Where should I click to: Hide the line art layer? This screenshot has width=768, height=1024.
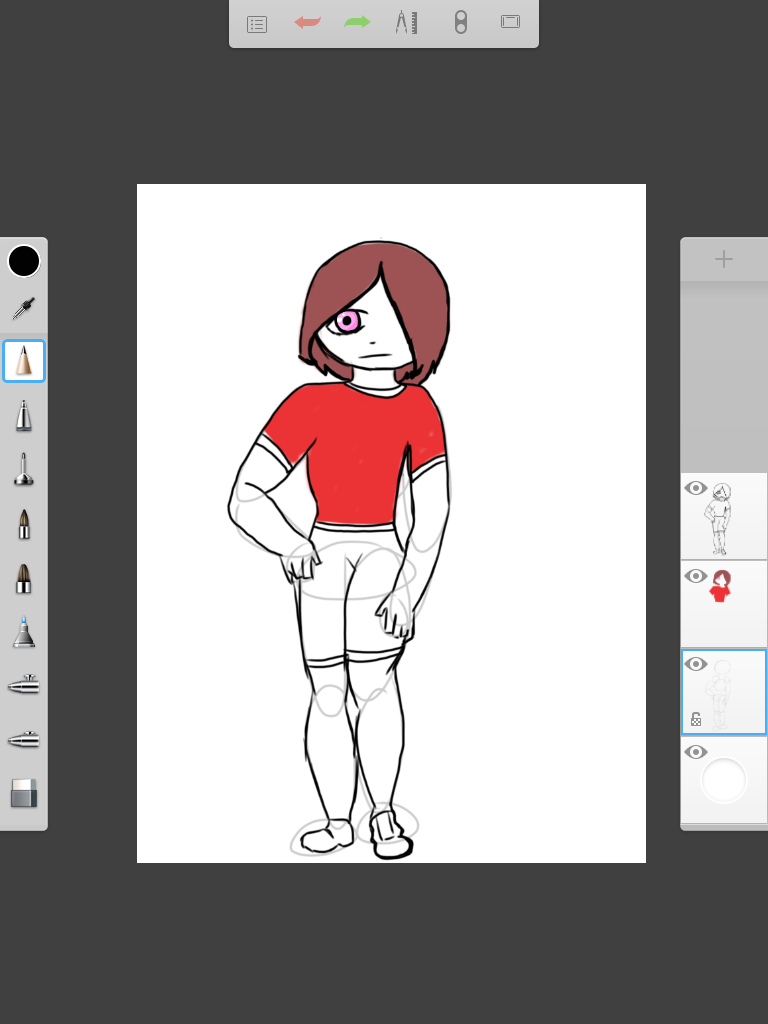tap(696, 489)
